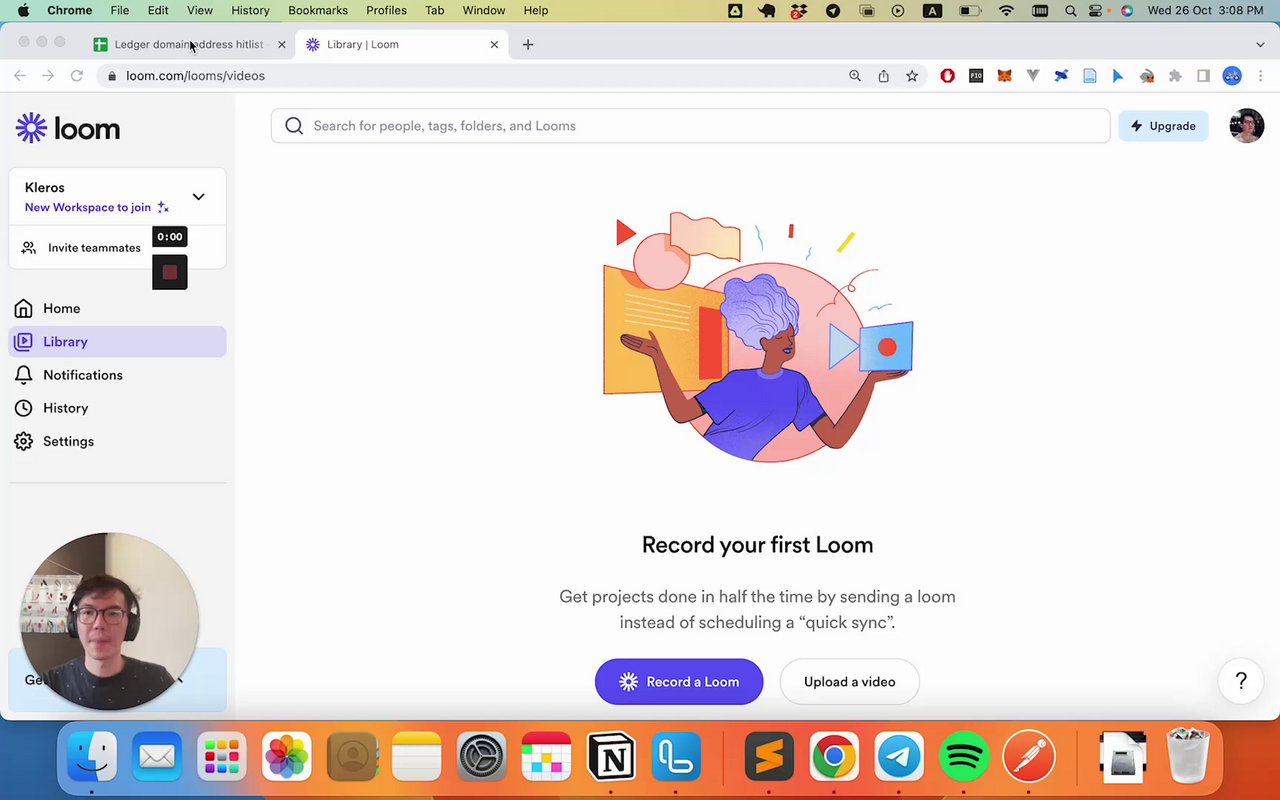Open Postman from the Dock
This screenshot has height=800, width=1280.
coord(1029,756)
